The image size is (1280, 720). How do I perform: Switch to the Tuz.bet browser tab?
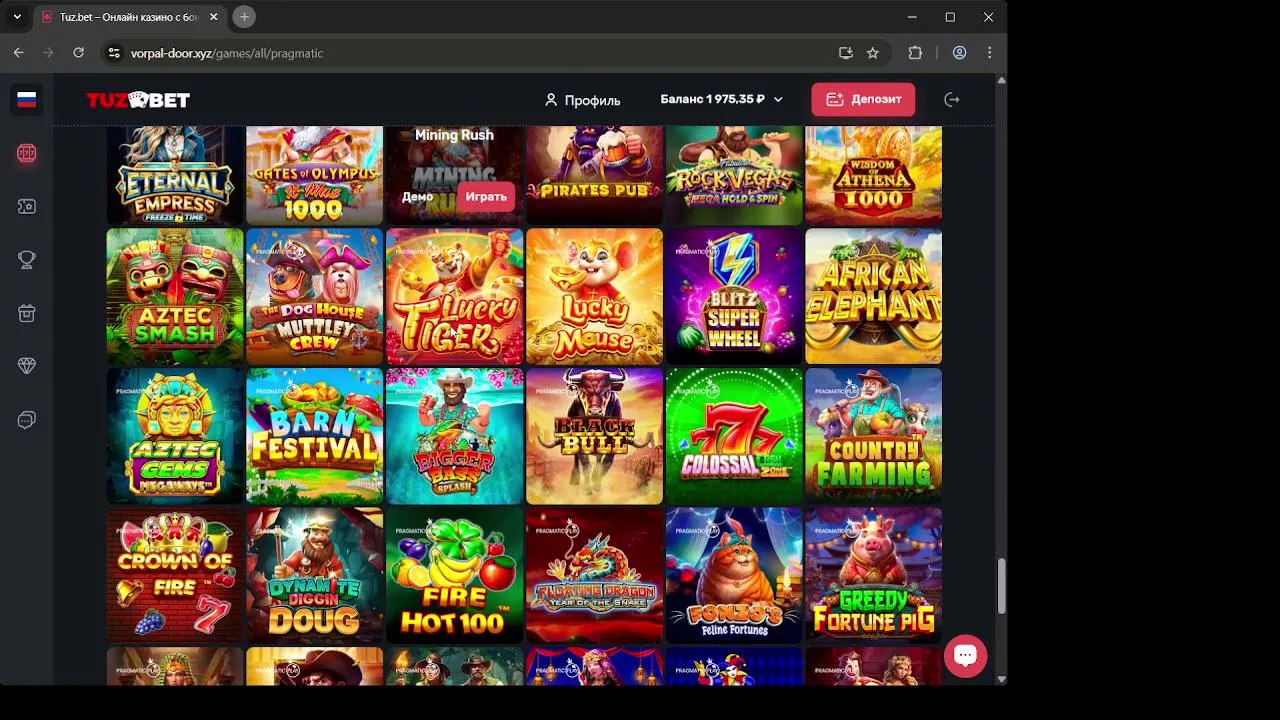(x=128, y=17)
